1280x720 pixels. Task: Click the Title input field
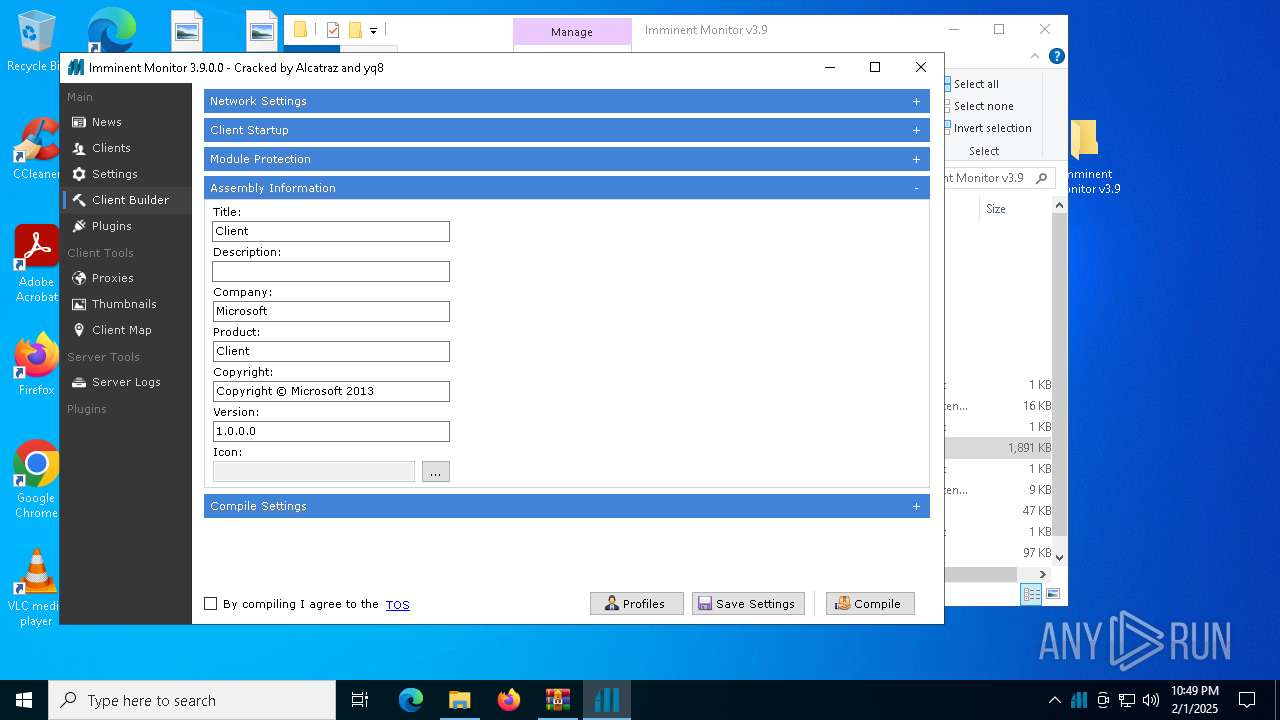pos(331,231)
